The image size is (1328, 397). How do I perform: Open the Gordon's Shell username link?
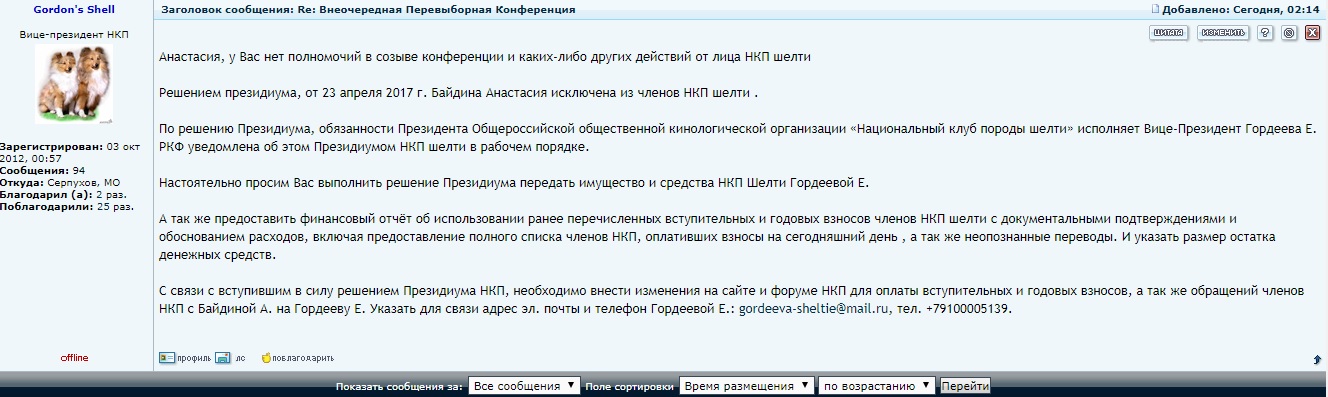[x=75, y=9]
